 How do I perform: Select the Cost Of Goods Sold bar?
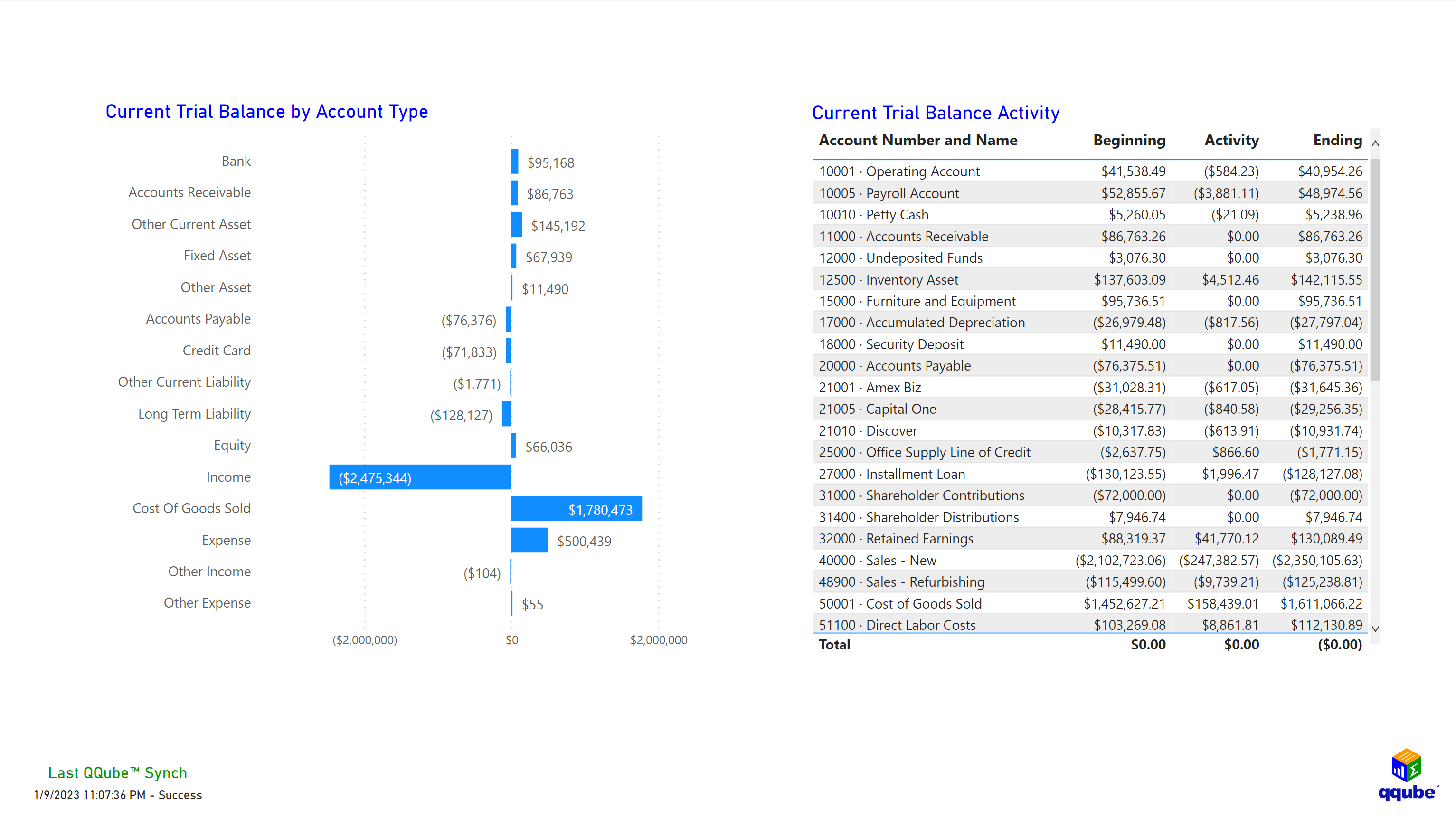pos(577,510)
